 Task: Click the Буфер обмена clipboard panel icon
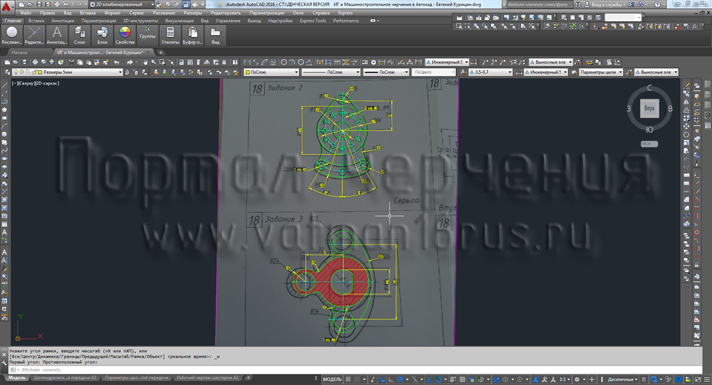[193, 35]
